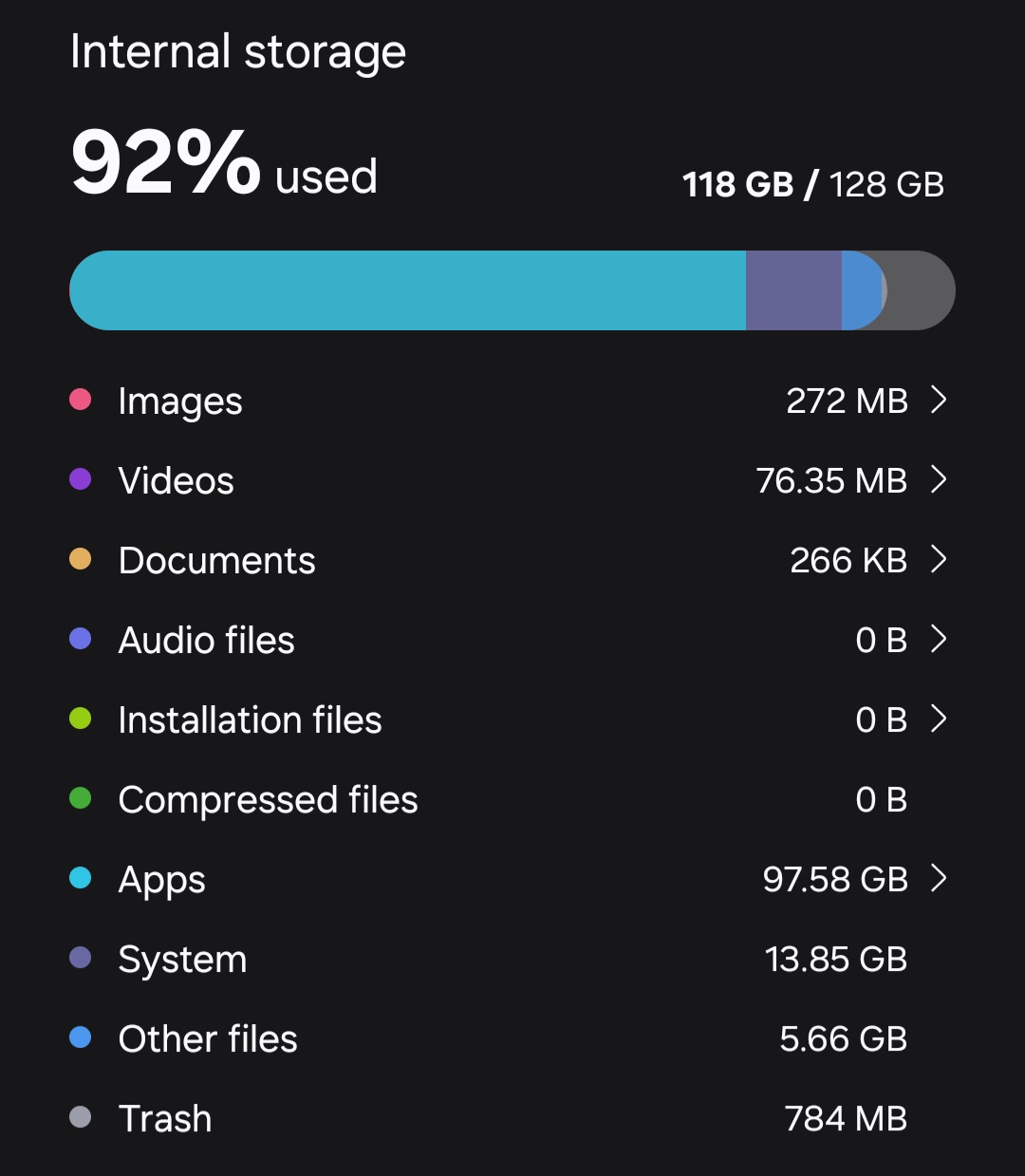Open the Installation files category
Image resolution: width=1025 pixels, height=1176 pixels.
pyautogui.click(x=250, y=719)
